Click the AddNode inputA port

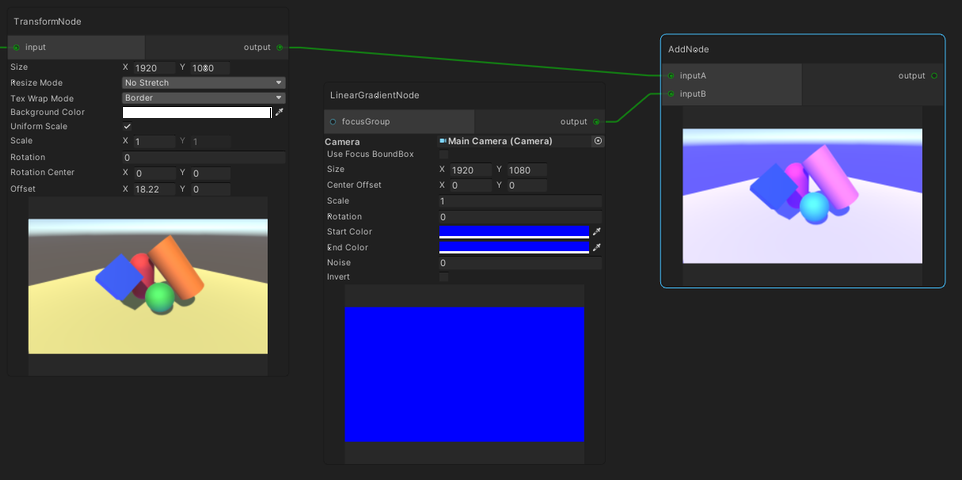(670, 76)
